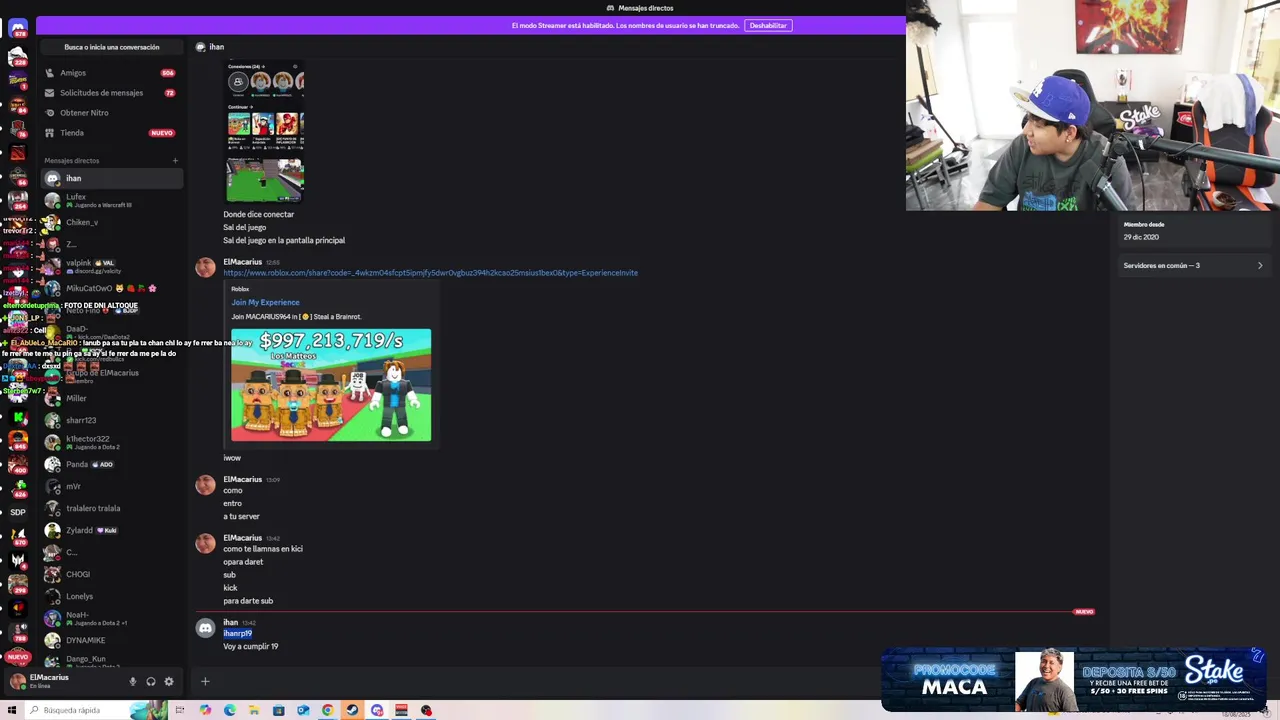Image resolution: width=1280 pixels, height=720 pixels.
Task: Open Copilot from the taskbar
Action: (205, 710)
